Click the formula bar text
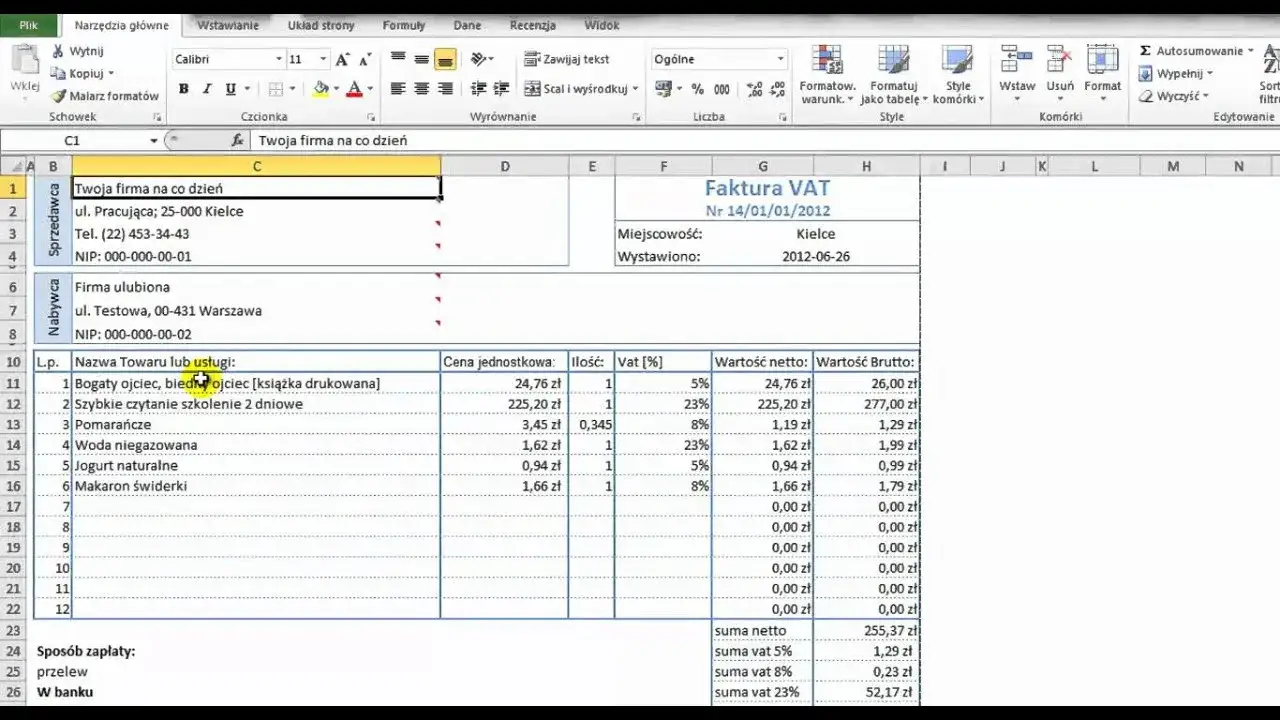 [x=333, y=141]
